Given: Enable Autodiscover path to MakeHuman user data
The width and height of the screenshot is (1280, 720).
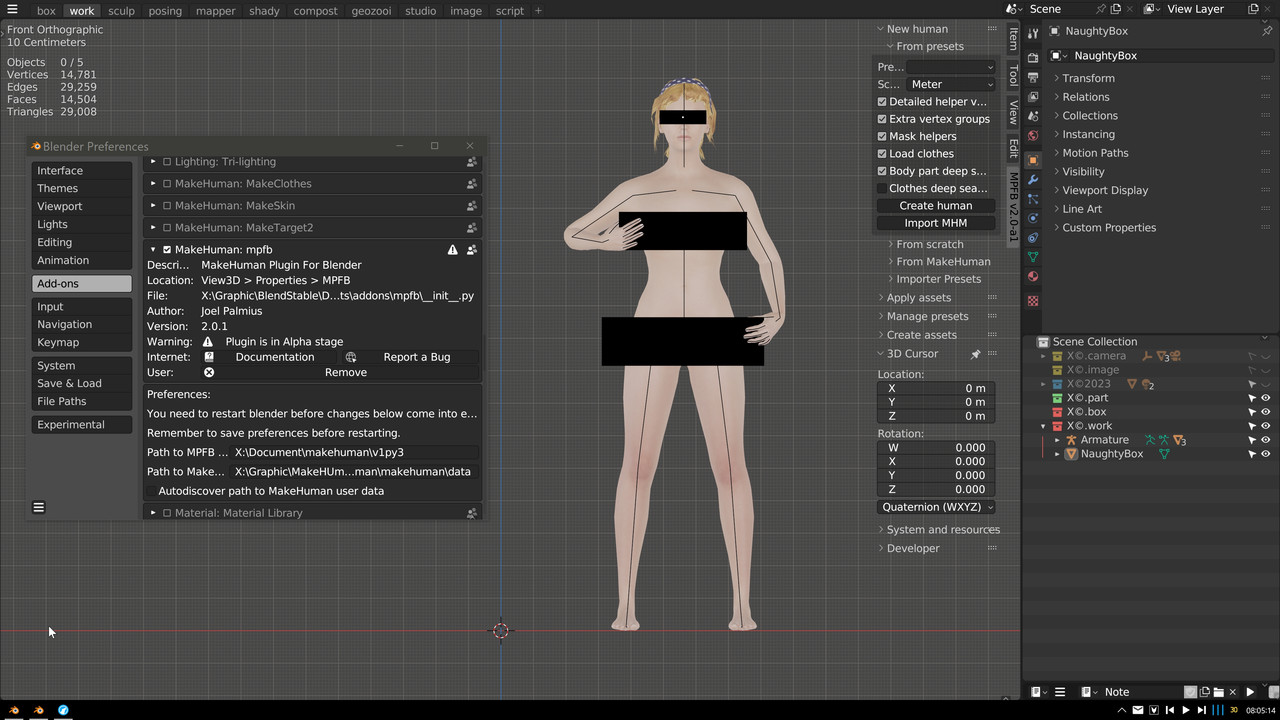Looking at the screenshot, I should 151,491.
